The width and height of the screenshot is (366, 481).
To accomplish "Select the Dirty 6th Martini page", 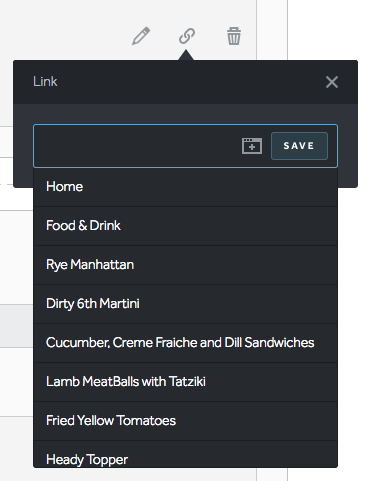I will click(185, 304).
